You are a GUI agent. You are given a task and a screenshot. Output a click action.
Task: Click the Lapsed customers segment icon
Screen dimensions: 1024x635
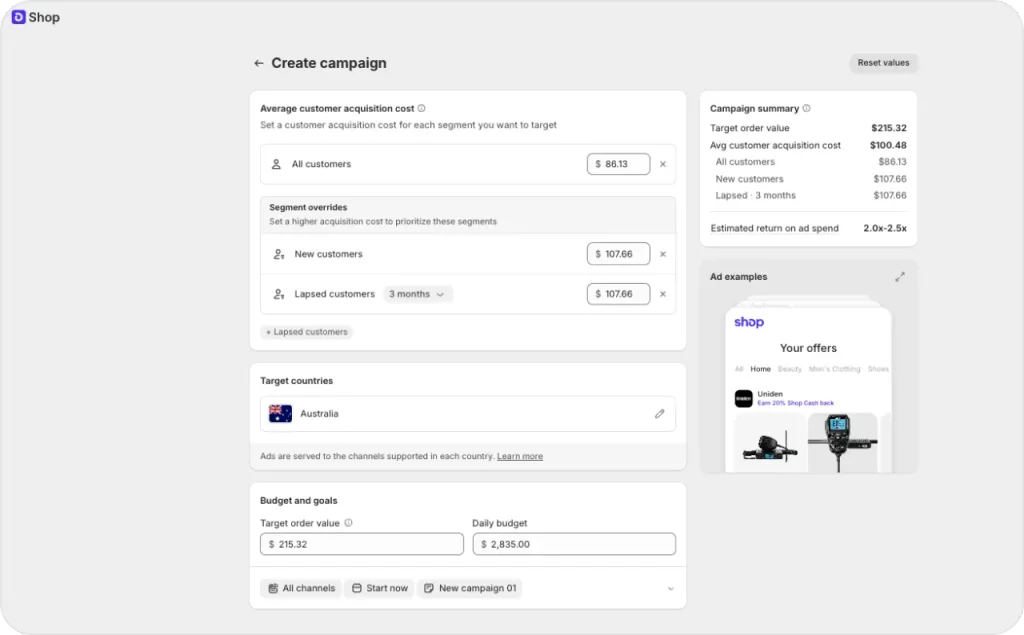[x=279, y=294]
